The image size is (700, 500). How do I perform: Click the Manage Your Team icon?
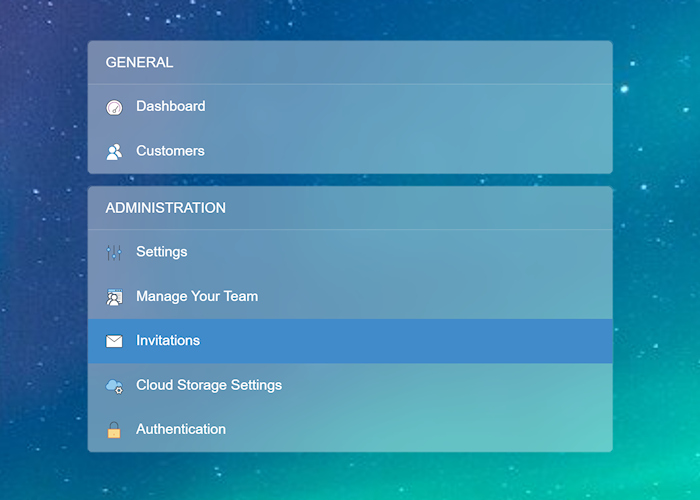[x=114, y=297]
